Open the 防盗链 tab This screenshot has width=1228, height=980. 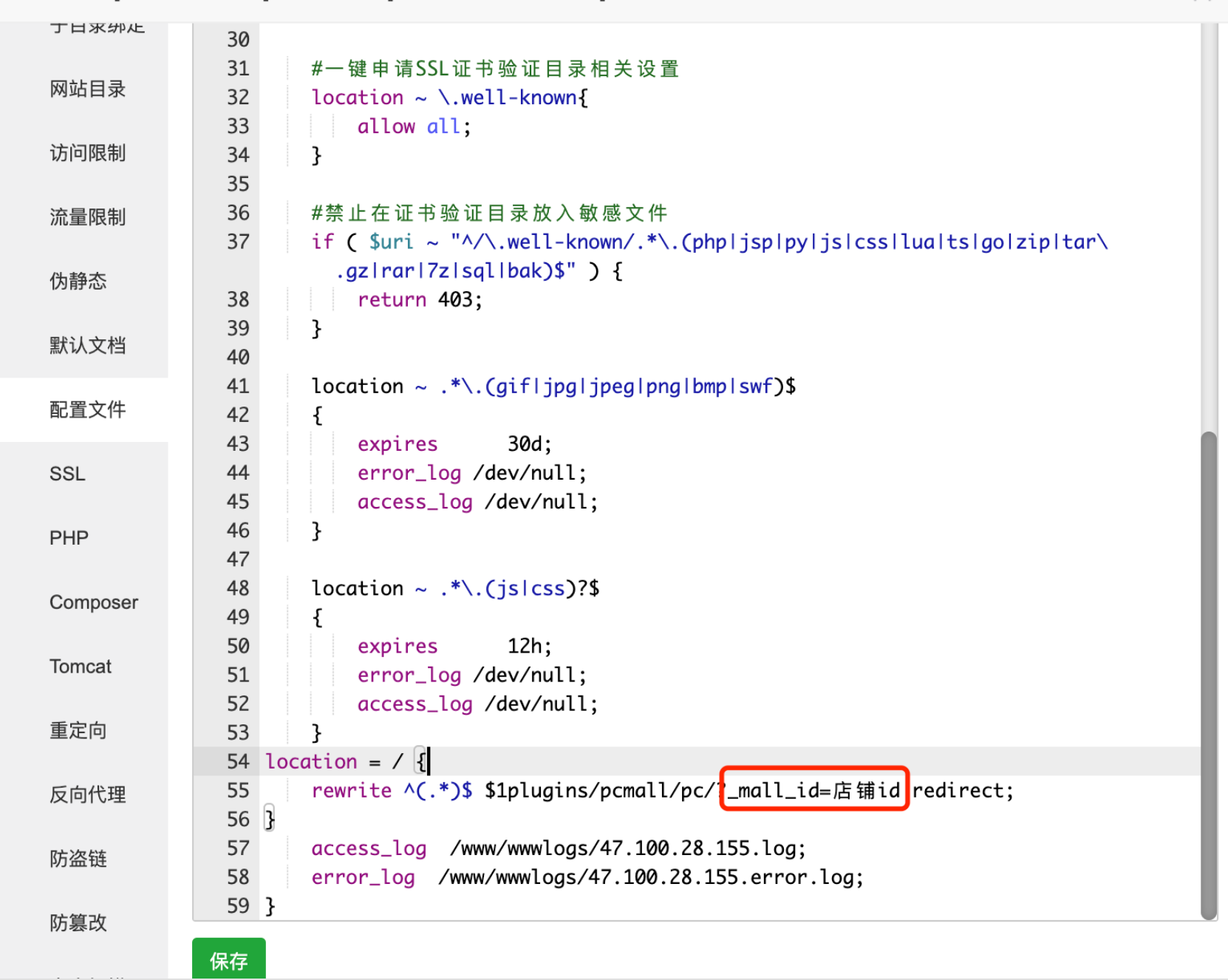click(78, 859)
